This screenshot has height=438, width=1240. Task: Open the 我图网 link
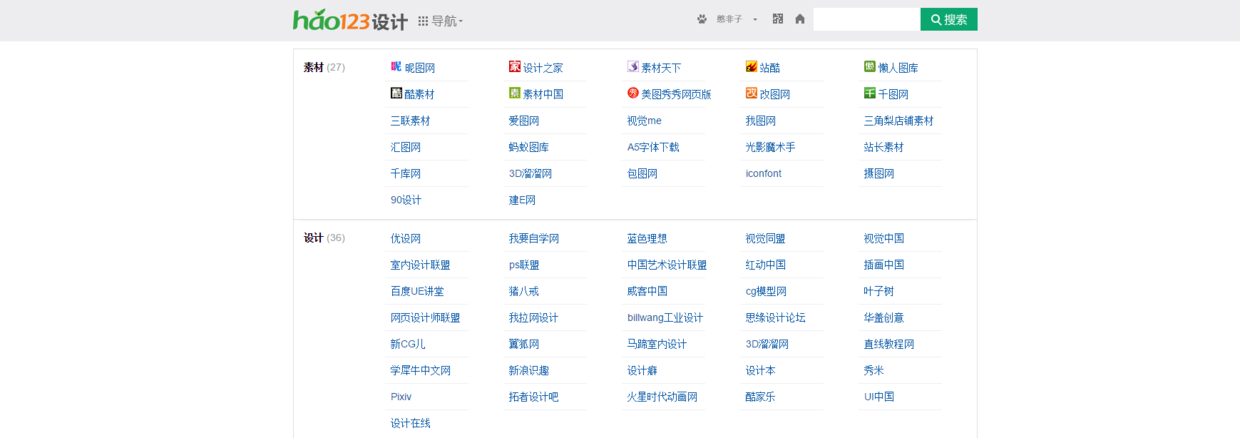pyautogui.click(x=760, y=120)
